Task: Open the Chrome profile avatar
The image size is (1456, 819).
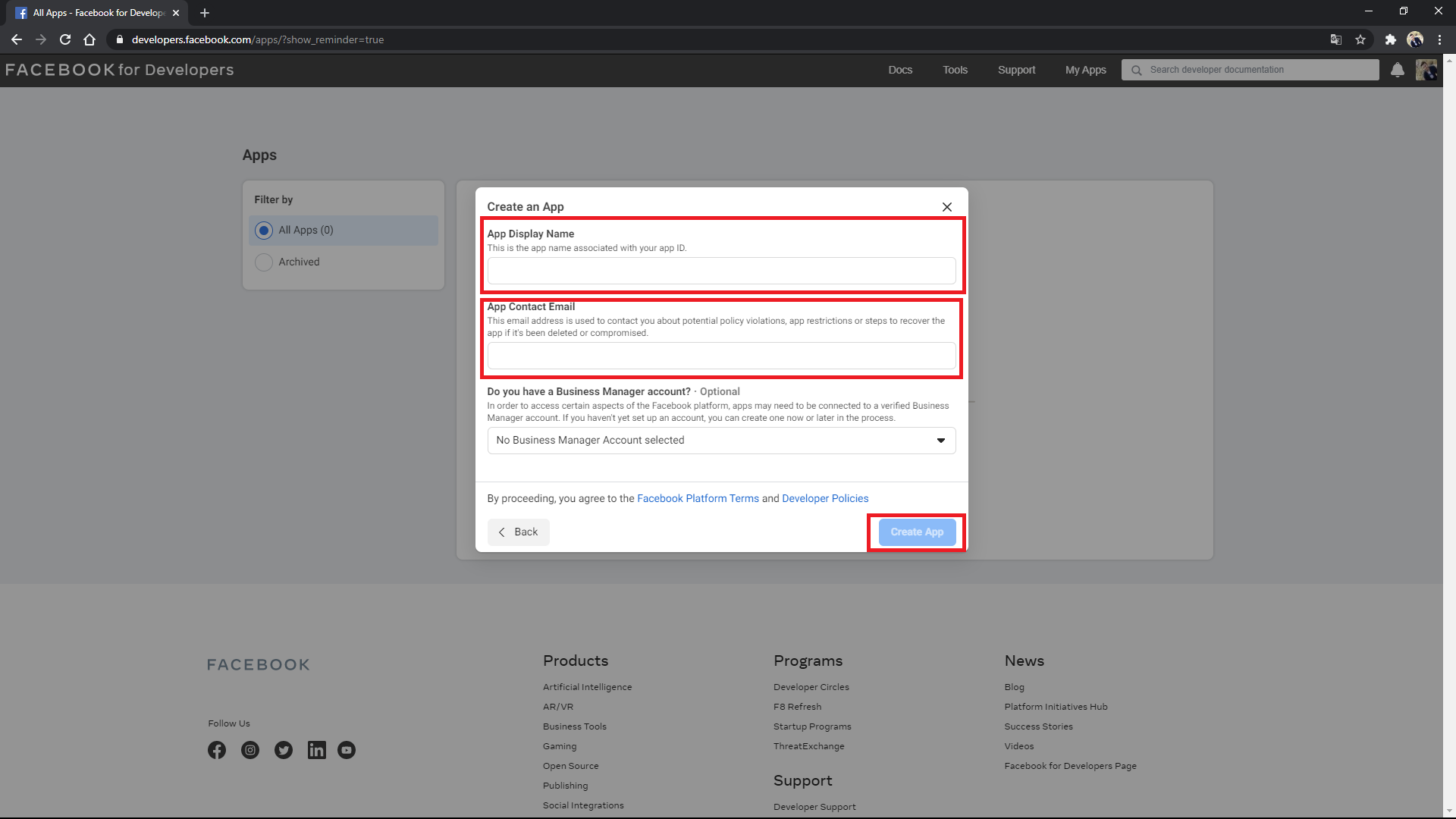Action: 1415,39
